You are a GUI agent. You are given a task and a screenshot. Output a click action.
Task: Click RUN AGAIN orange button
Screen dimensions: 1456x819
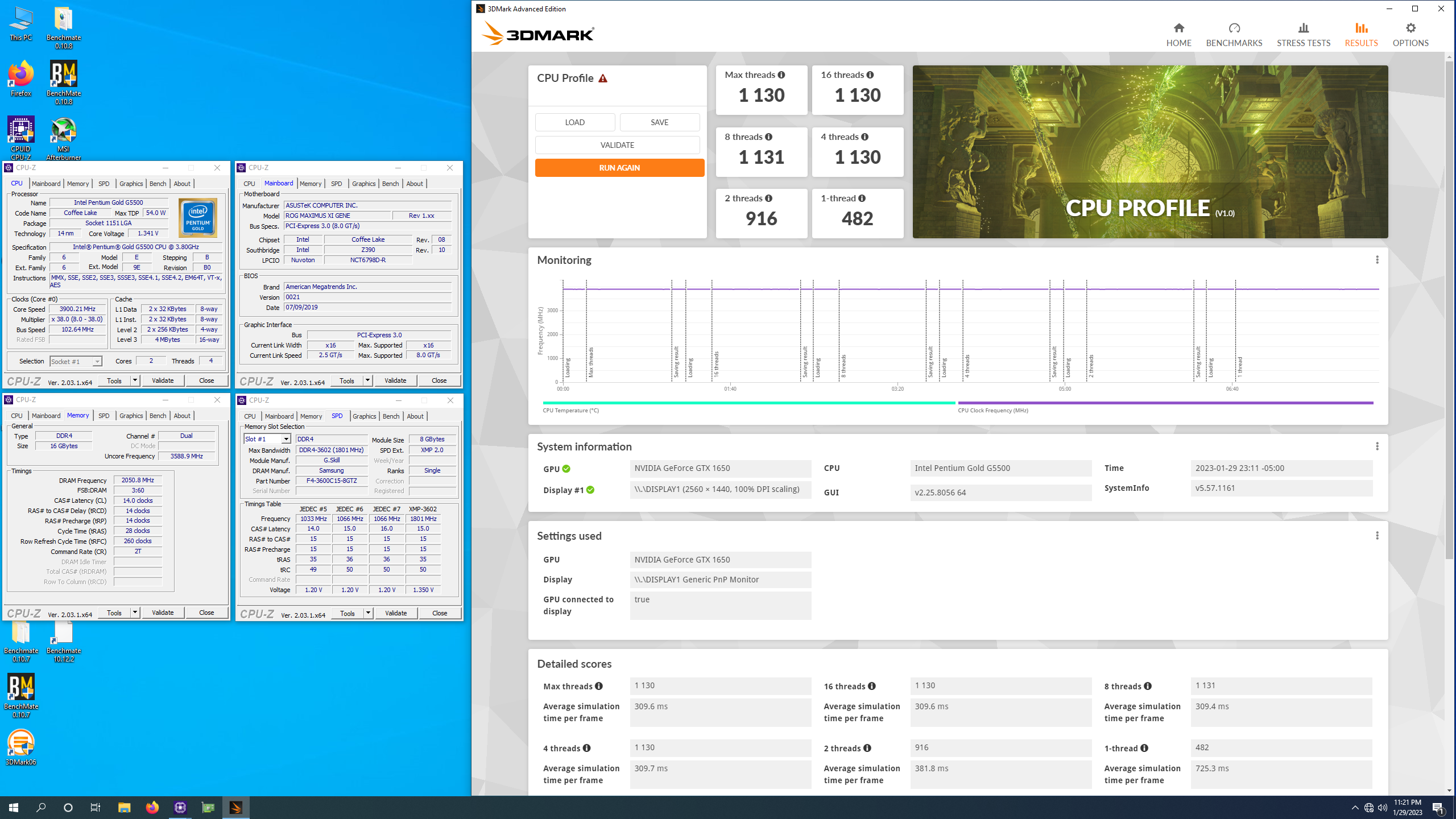coord(619,168)
